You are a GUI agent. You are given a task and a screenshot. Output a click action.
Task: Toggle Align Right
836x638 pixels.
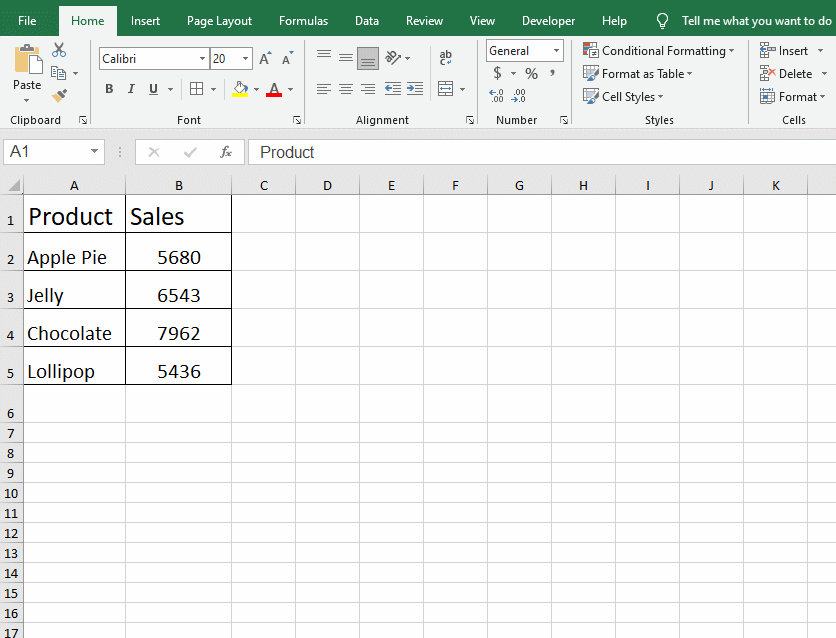tap(368, 88)
